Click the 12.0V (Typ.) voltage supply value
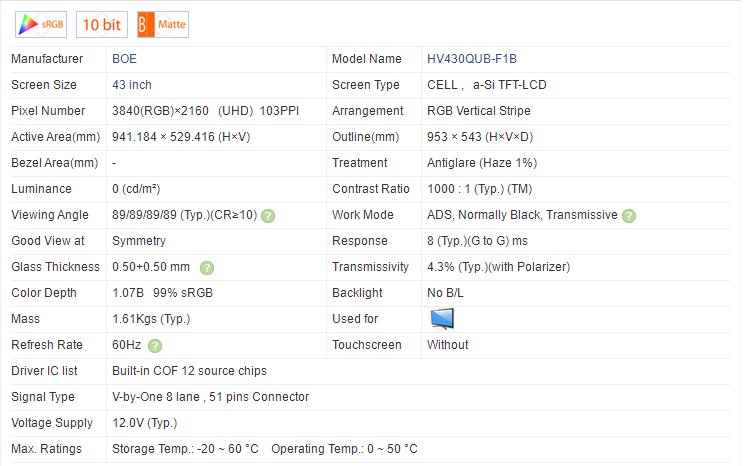 click(144, 423)
